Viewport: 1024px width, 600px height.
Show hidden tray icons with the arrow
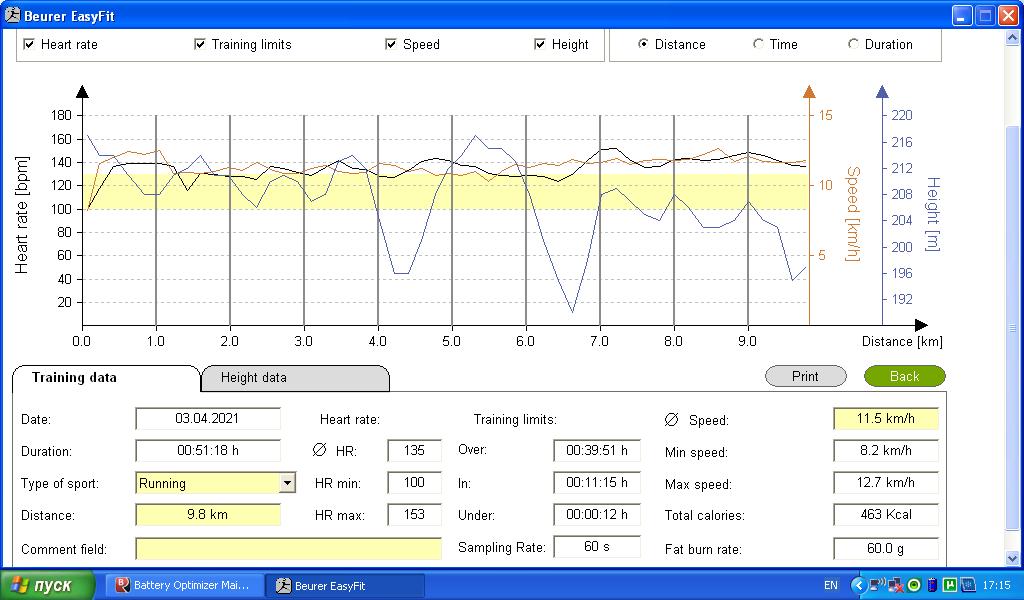[858, 585]
